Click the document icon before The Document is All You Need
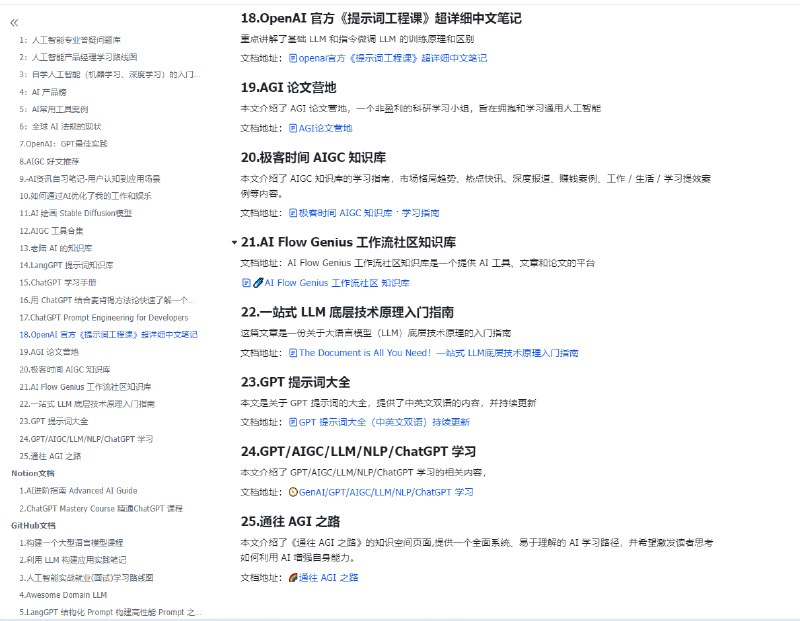800x621 pixels. 293,353
